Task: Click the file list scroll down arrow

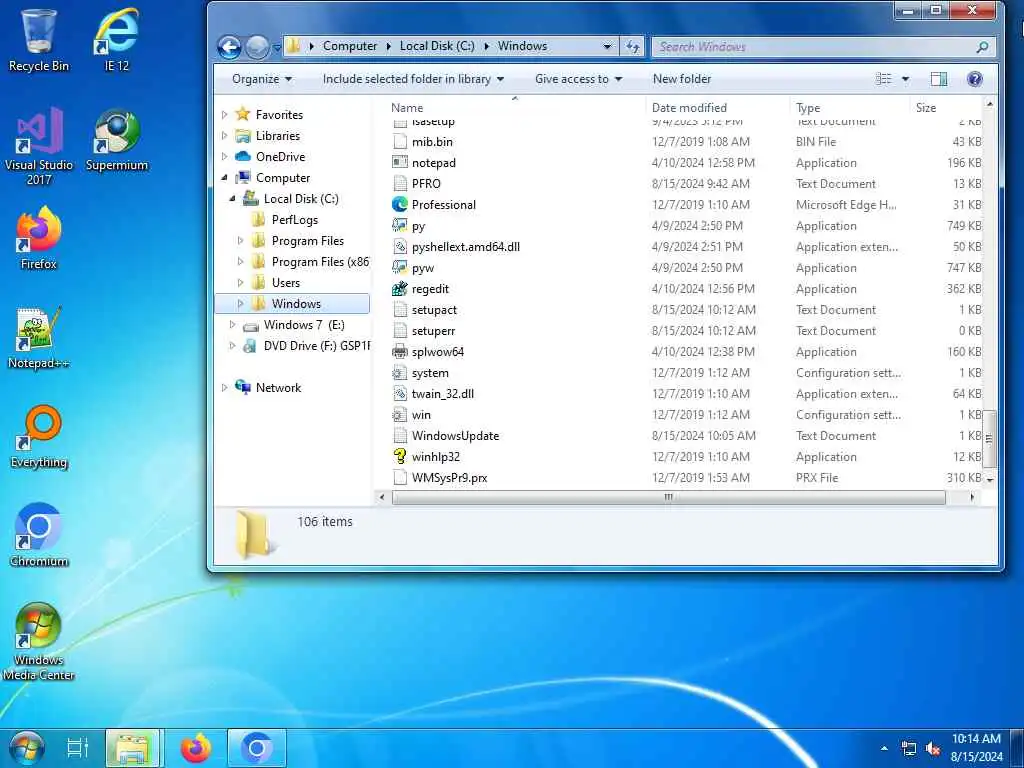Action: pyautogui.click(x=989, y=480)
